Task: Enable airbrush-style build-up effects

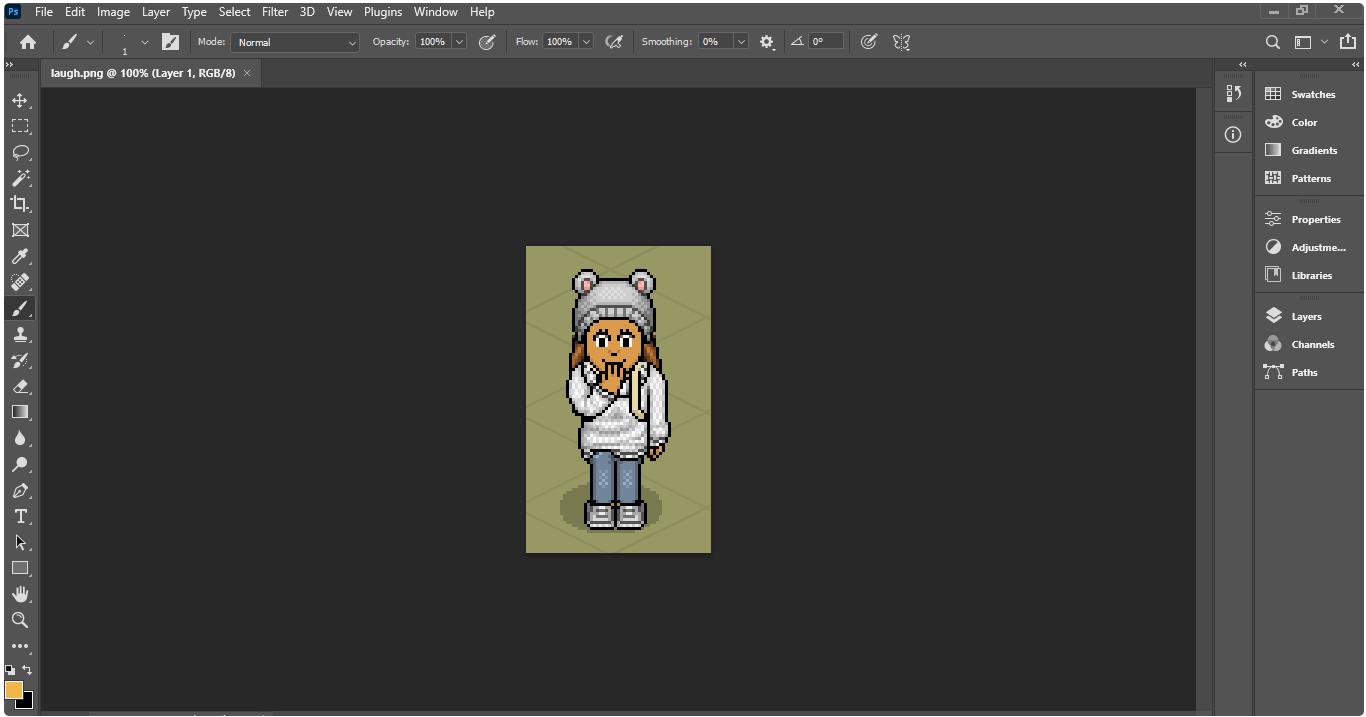Action: tap(614, 42)
